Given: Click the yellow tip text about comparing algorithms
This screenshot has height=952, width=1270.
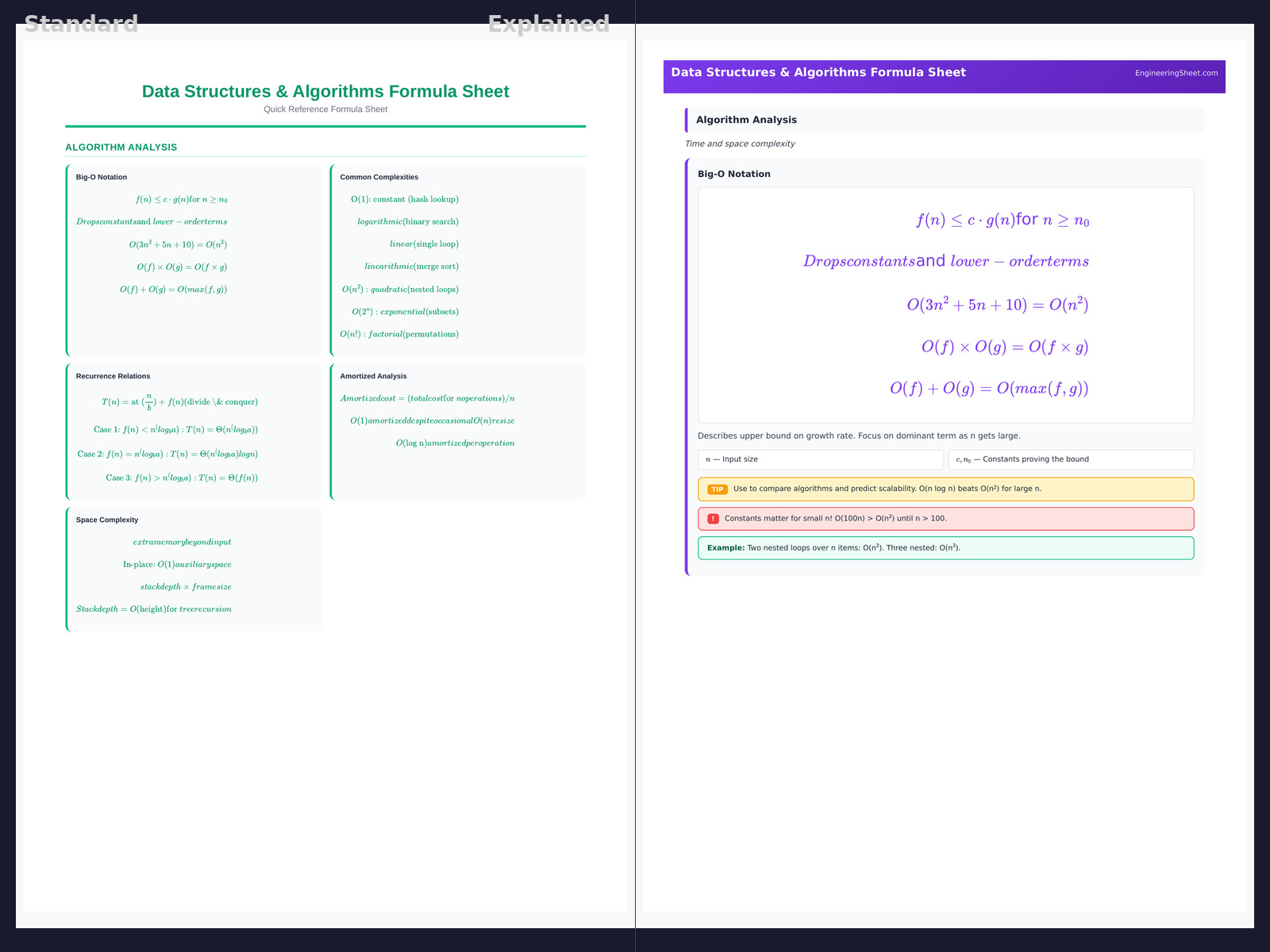Looking at the screenshot, I should coord(887,489).
